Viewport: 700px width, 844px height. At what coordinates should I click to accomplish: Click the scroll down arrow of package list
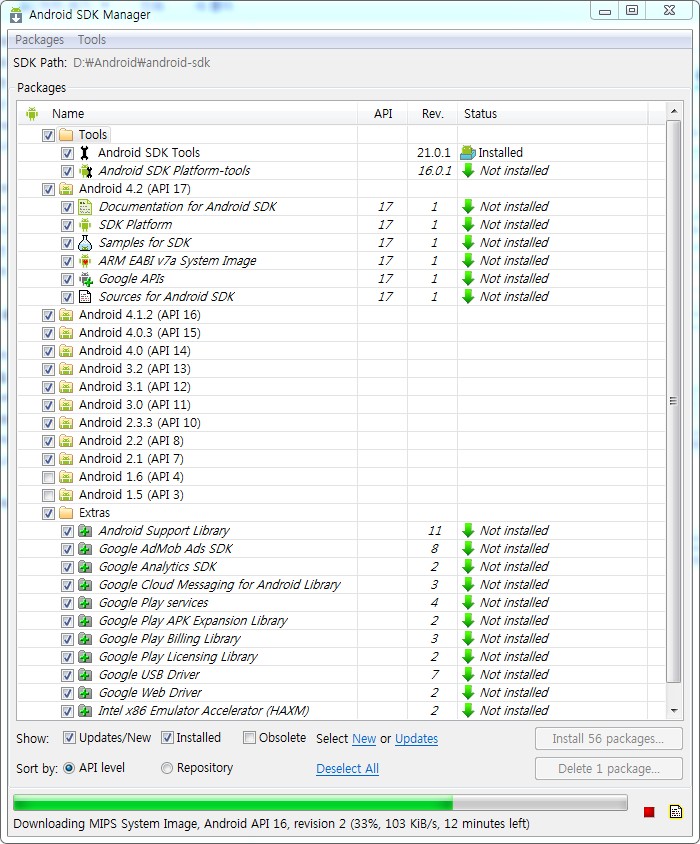(x=674, y=711)
